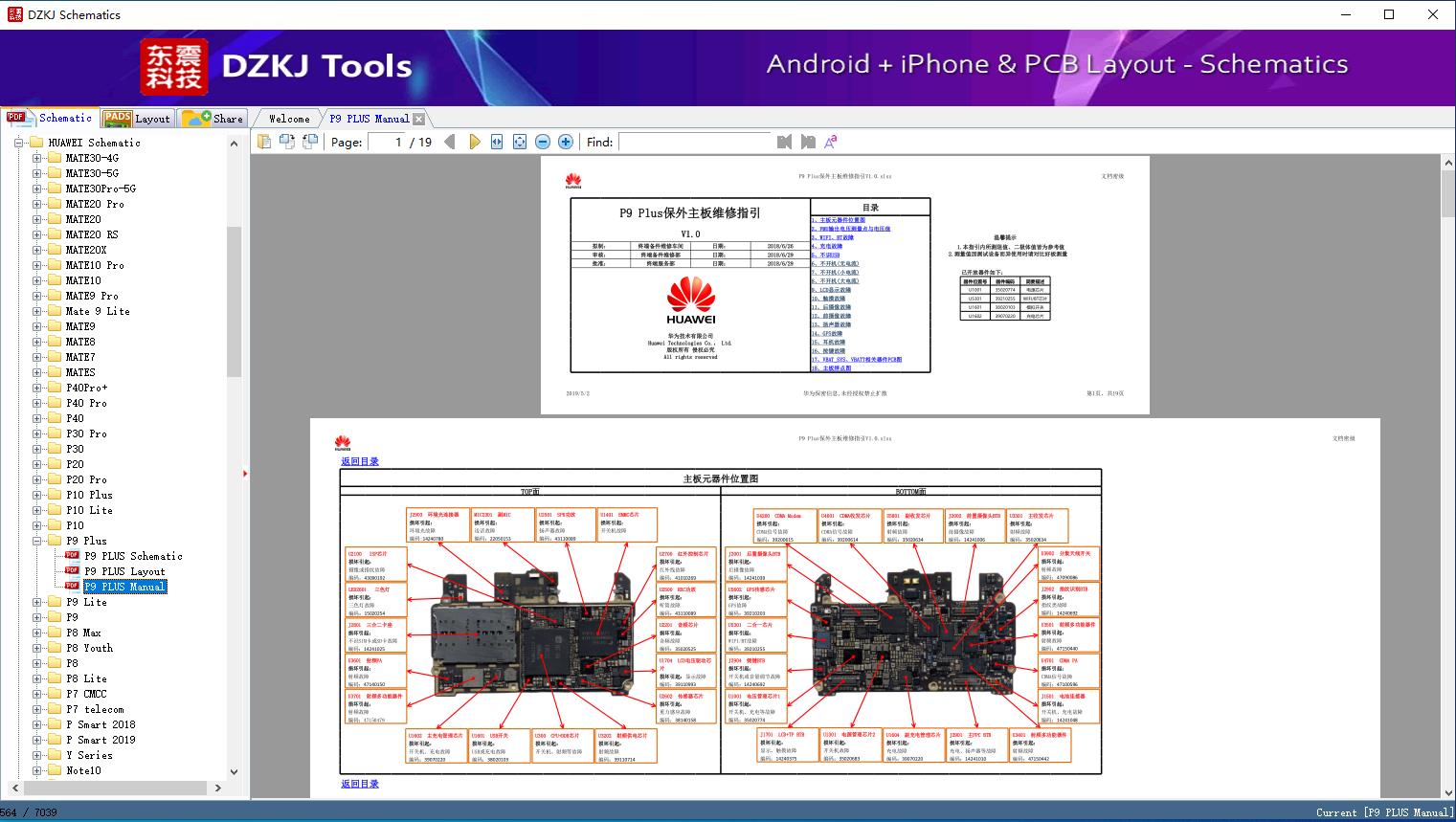Click the PDF icon next to P9 PLUS Layout
This screenshot has height=822, width=1456.
72,571
